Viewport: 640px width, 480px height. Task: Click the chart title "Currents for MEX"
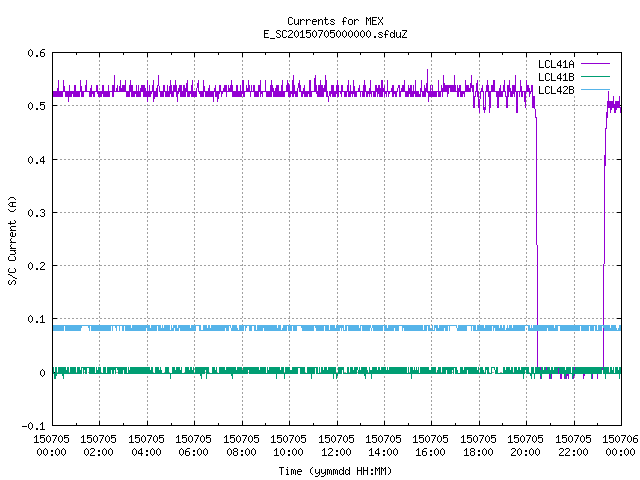335,21
